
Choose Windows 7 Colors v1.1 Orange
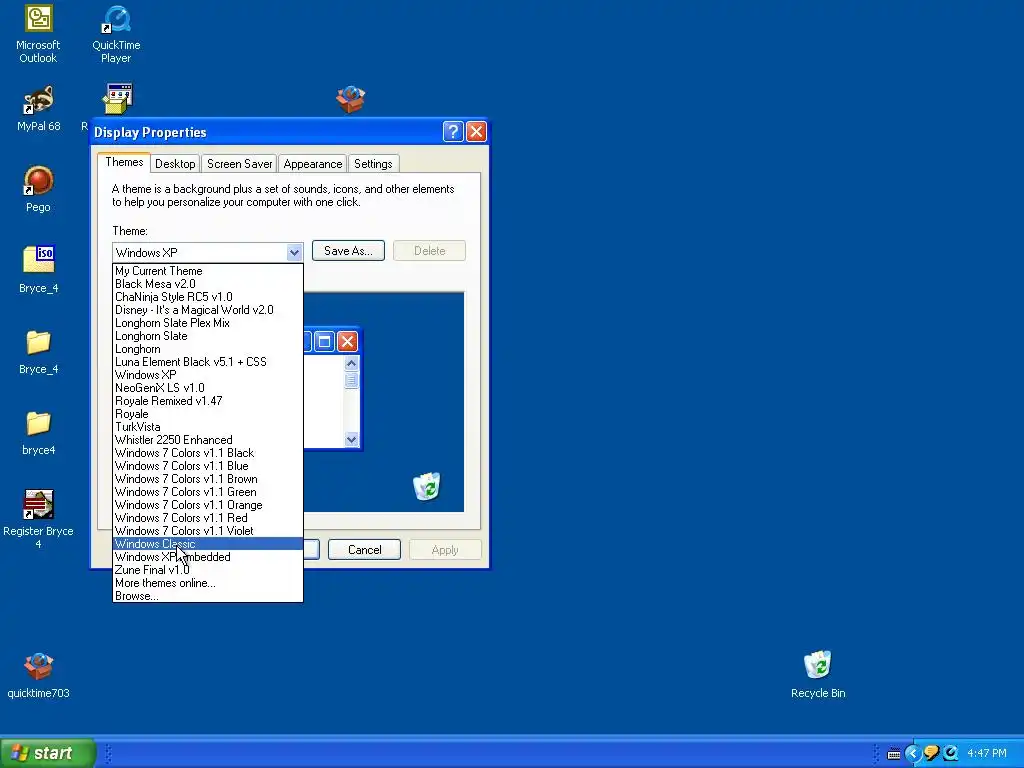(x=208, y=505)
